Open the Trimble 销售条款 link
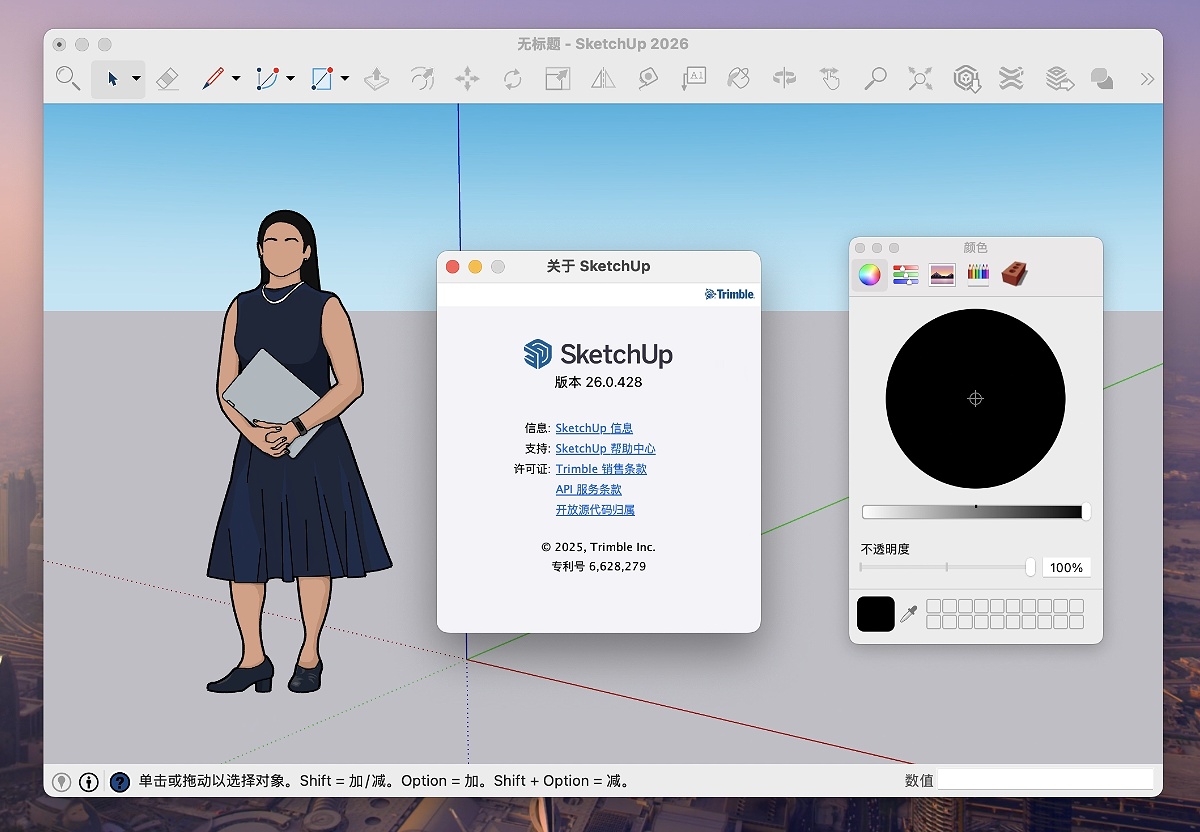 tap(601, 469)
